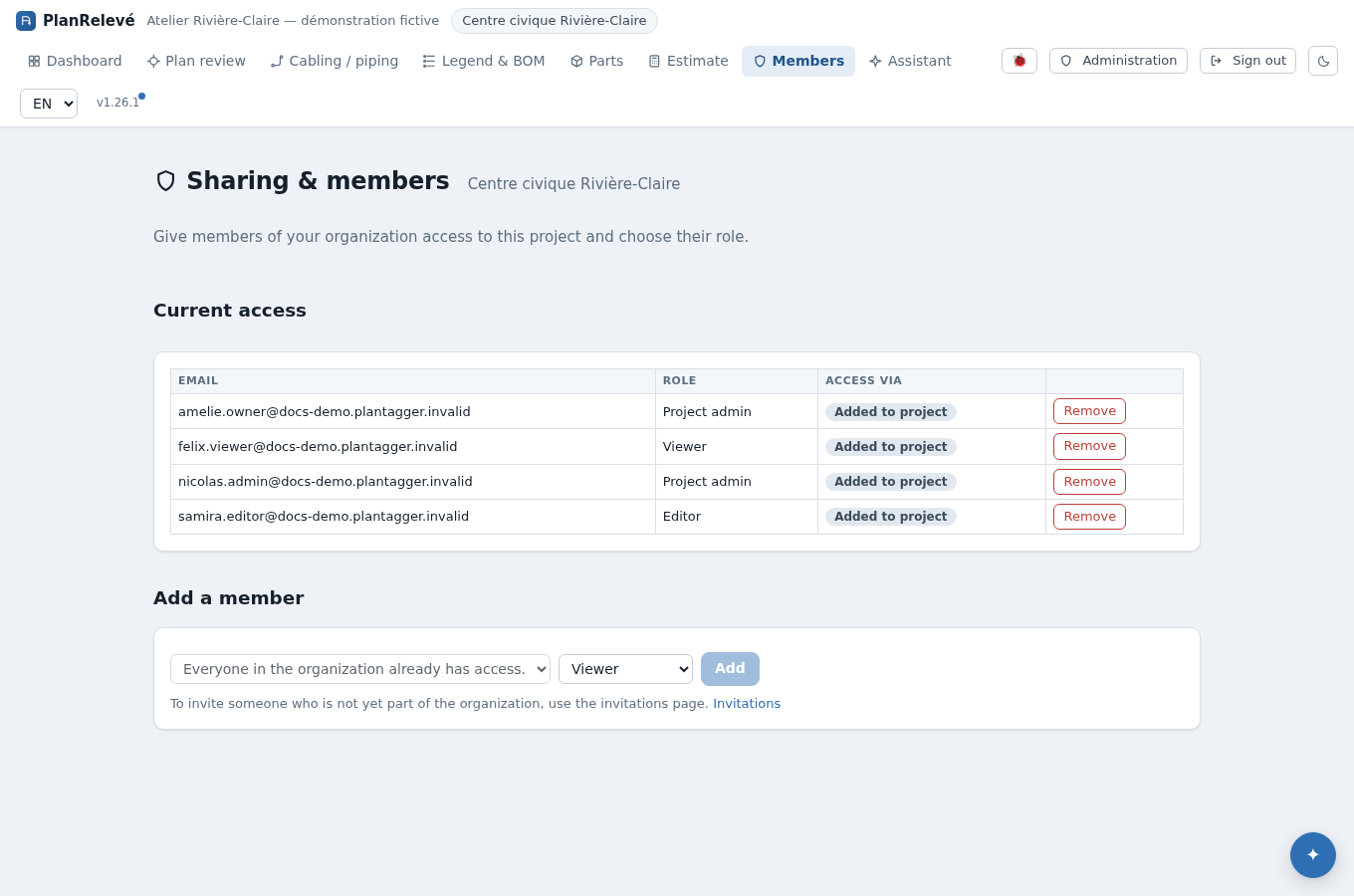Remove felix.viewer from project
The height and width of the screenshot is (896, 1354).
[1089, 446]
